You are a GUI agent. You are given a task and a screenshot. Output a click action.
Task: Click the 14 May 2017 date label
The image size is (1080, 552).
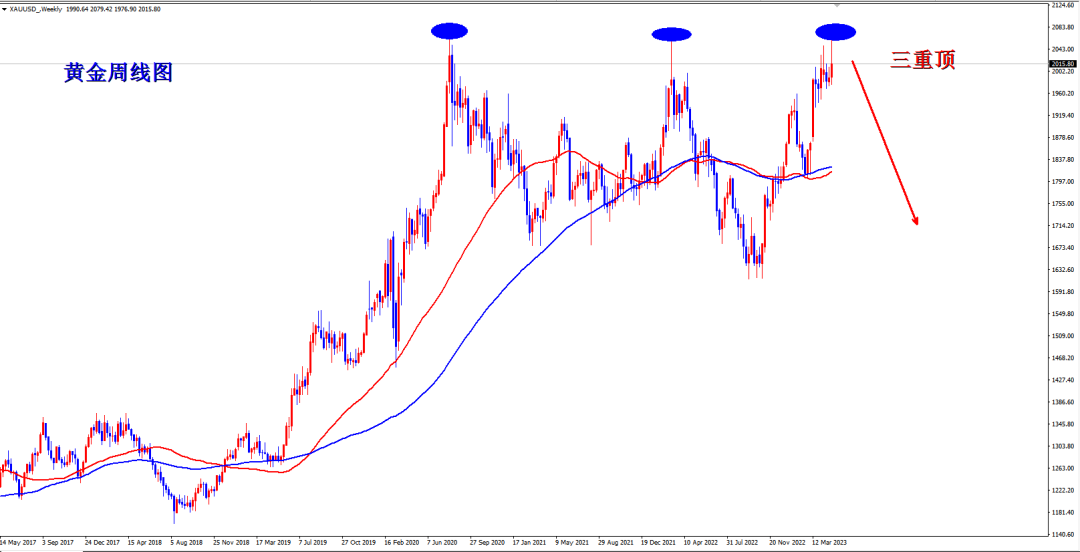18,543
